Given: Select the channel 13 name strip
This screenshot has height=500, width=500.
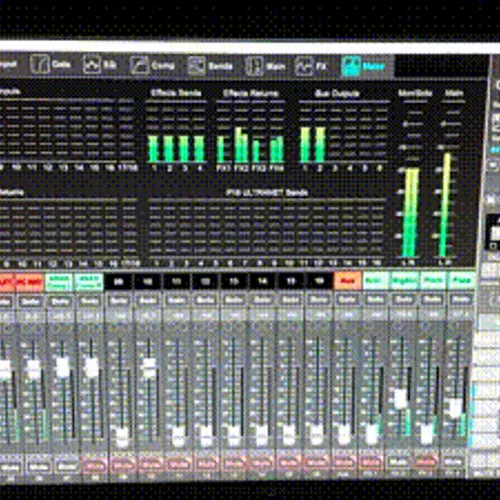Looking at the screenshot, I should click(233, 281).
